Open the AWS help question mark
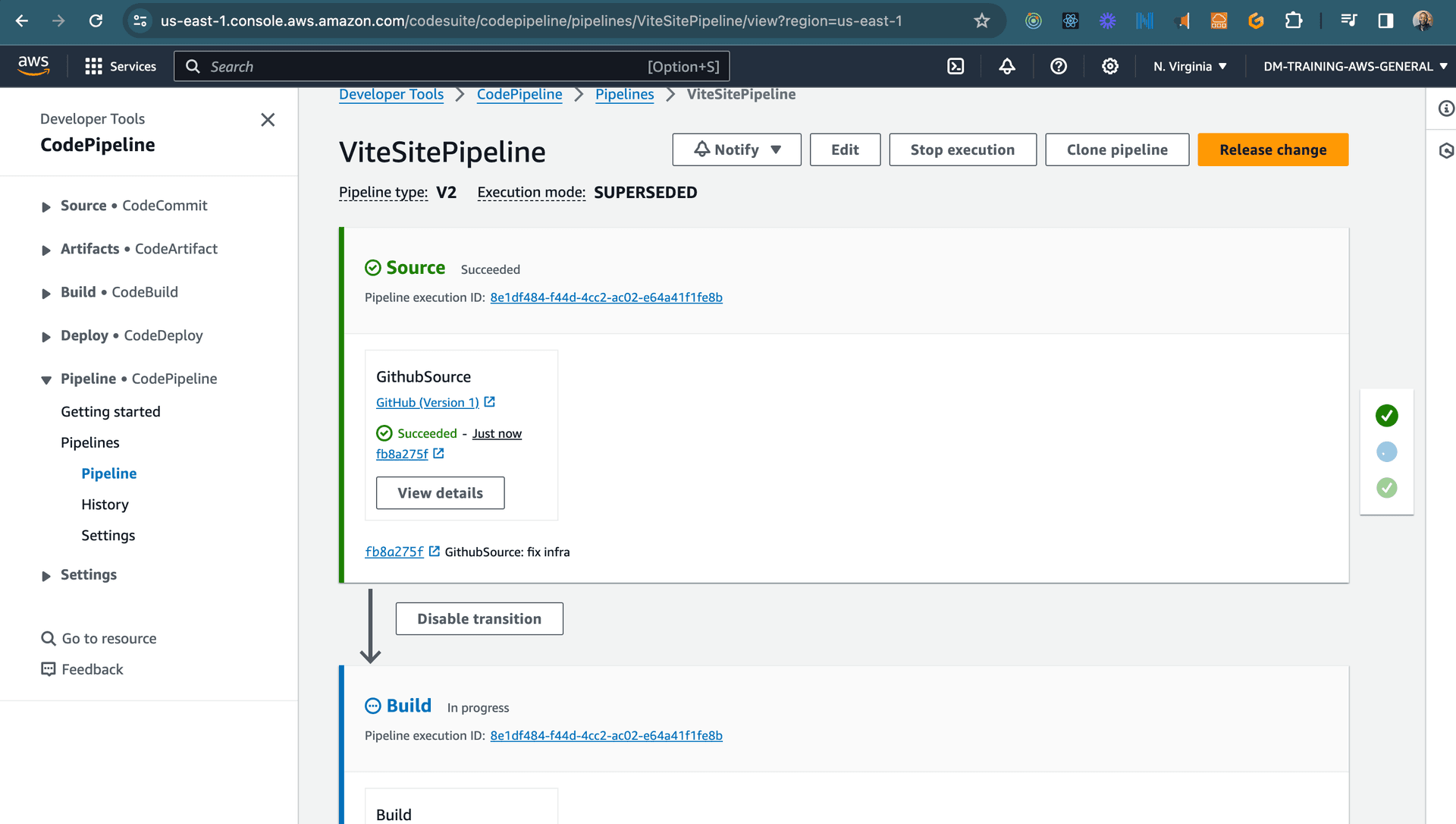The image size is (1456, 824). 1059,66
